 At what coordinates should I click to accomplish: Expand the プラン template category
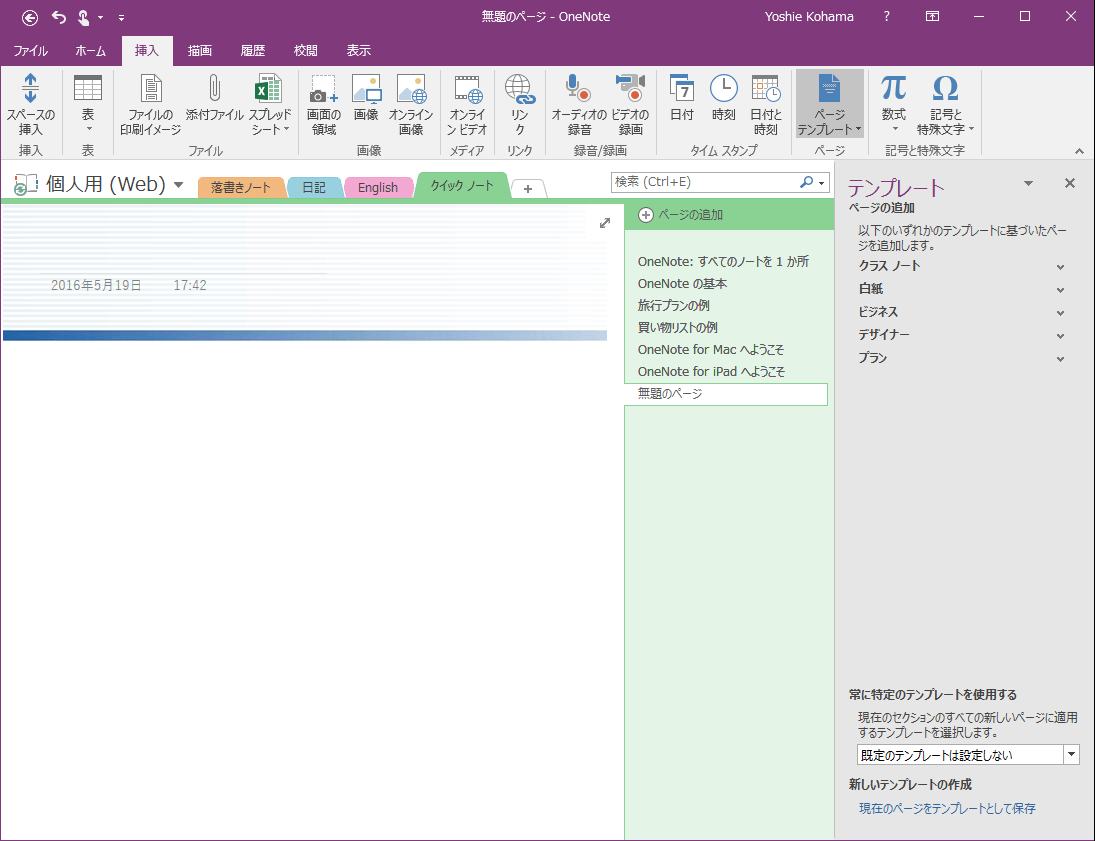tap(1060, 359)
